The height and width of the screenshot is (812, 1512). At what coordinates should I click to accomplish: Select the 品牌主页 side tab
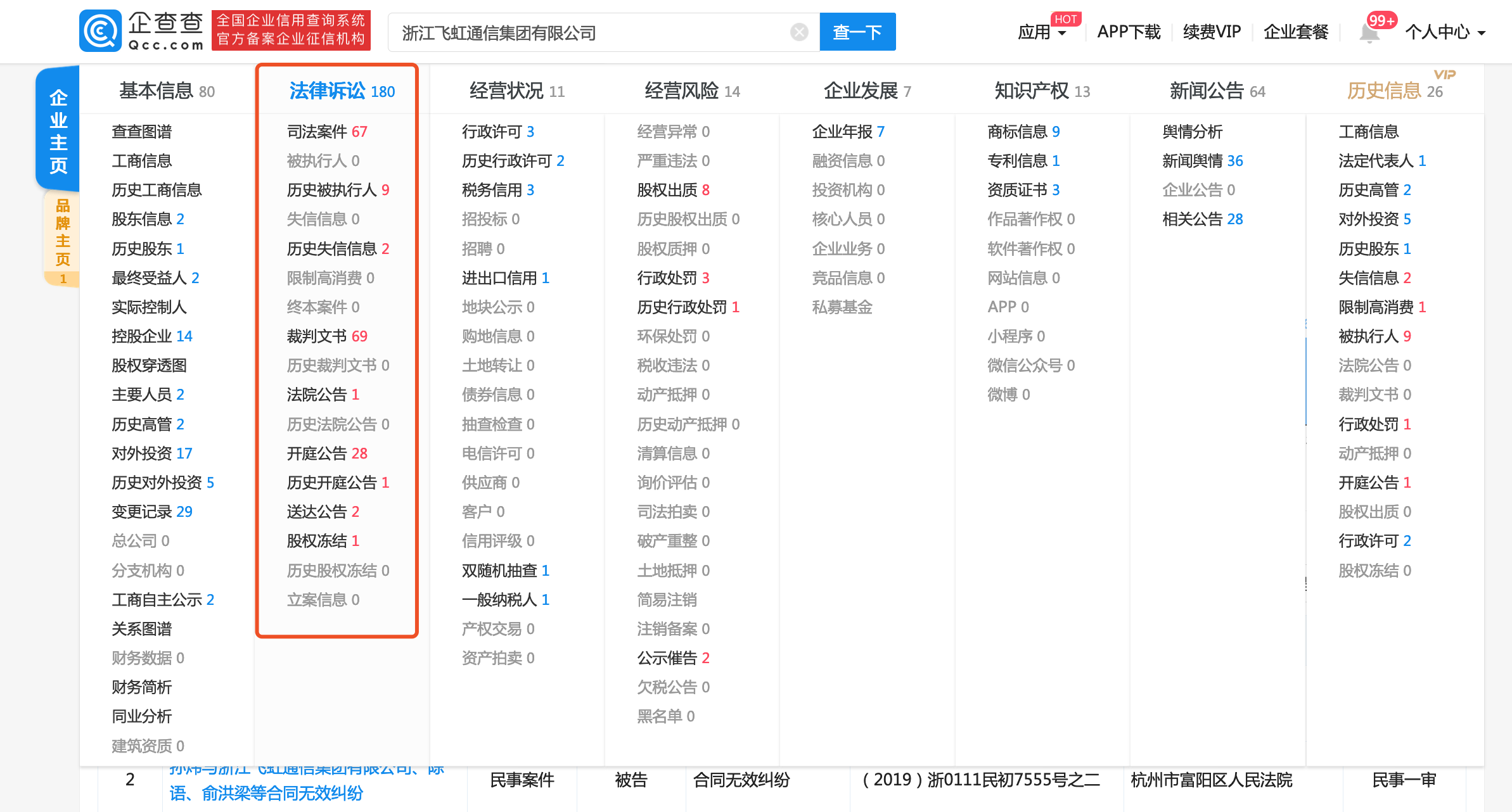click(62, 239)
